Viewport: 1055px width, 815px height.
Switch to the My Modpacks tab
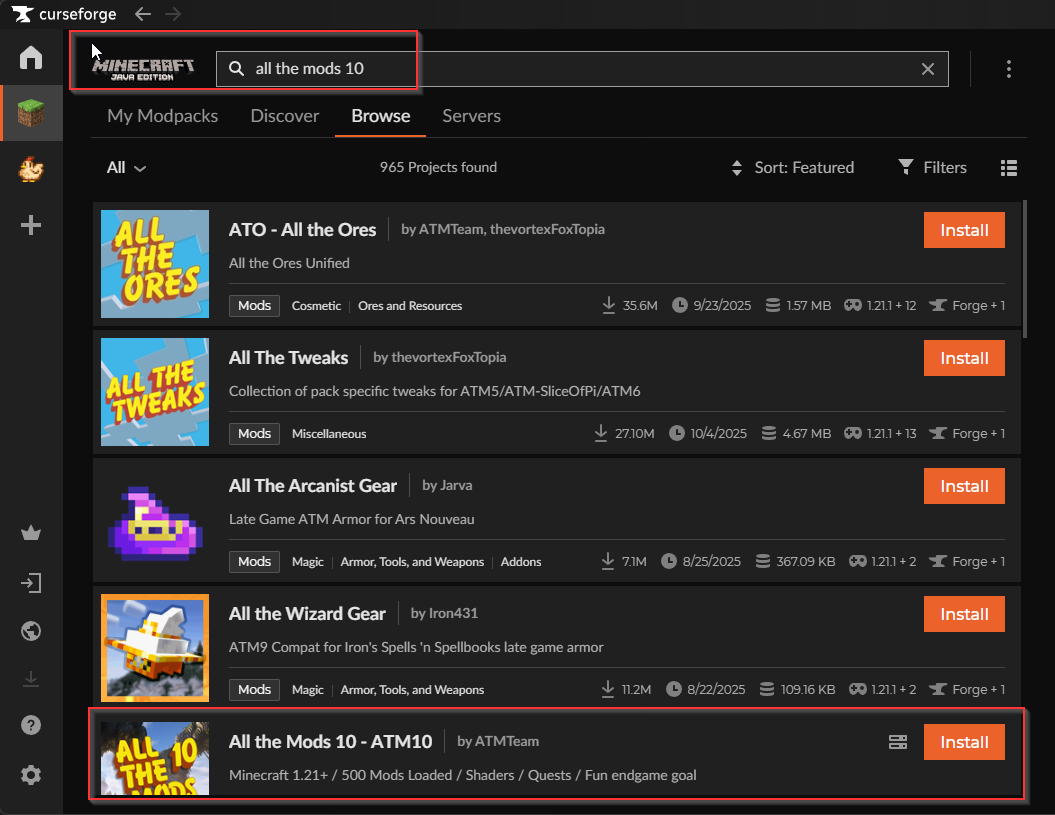tap(162, 116)
